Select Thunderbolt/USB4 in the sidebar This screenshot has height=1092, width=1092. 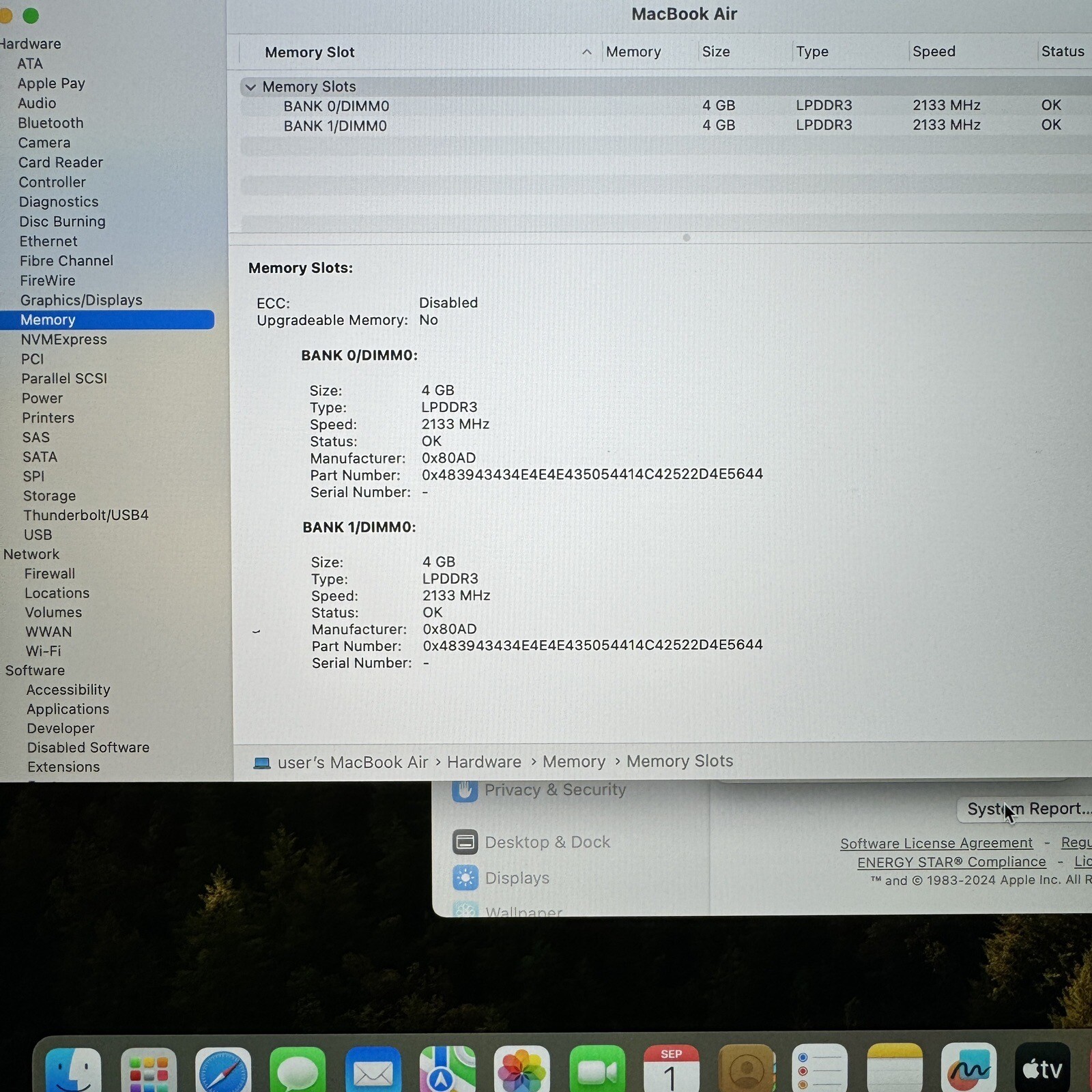(x=86, y=515)
